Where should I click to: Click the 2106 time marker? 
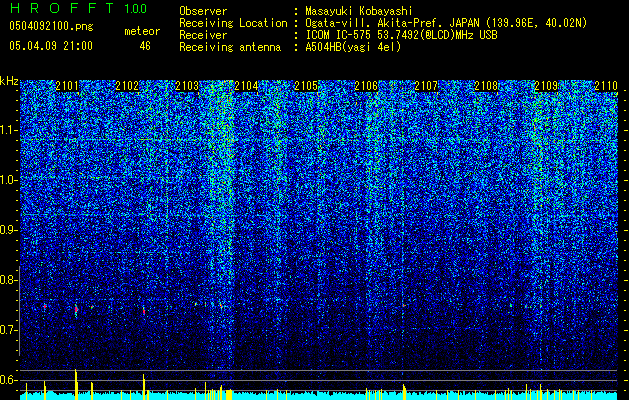(x=366, y=86)
